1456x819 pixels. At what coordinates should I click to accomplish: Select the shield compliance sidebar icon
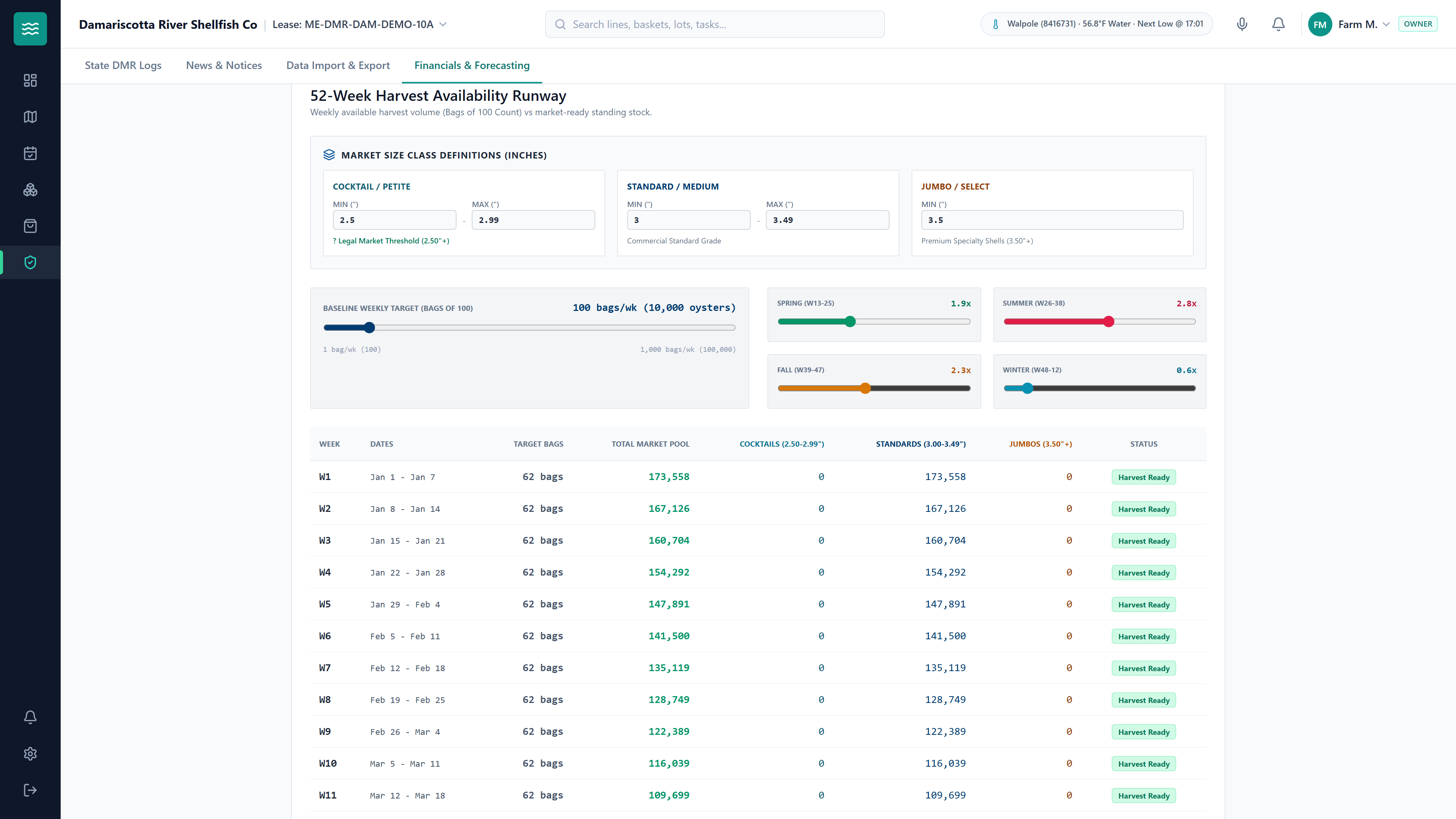30,262
